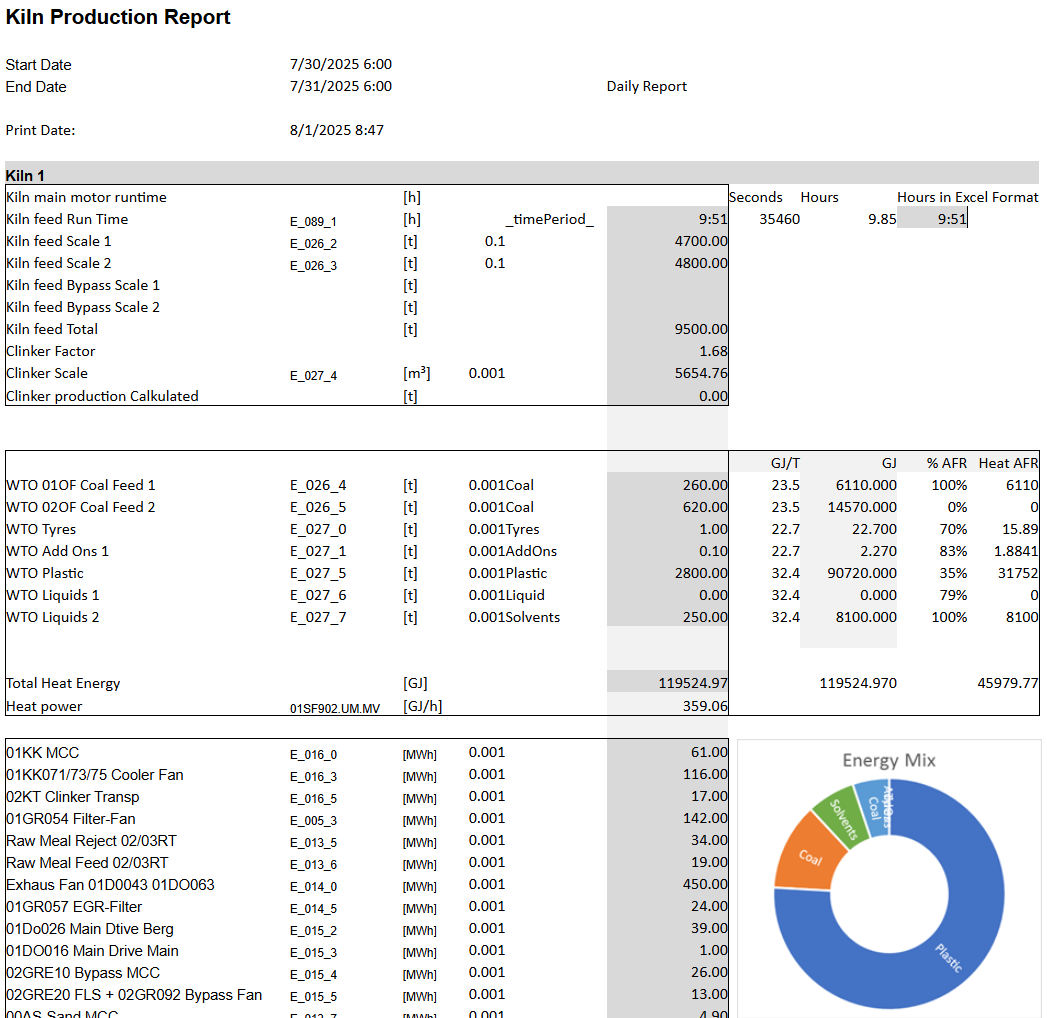The height and width of the screenshot is (1018, 1047).
Task: Click the Print Date value 8/1/2025 8:47
Action: tap(336, 130)
